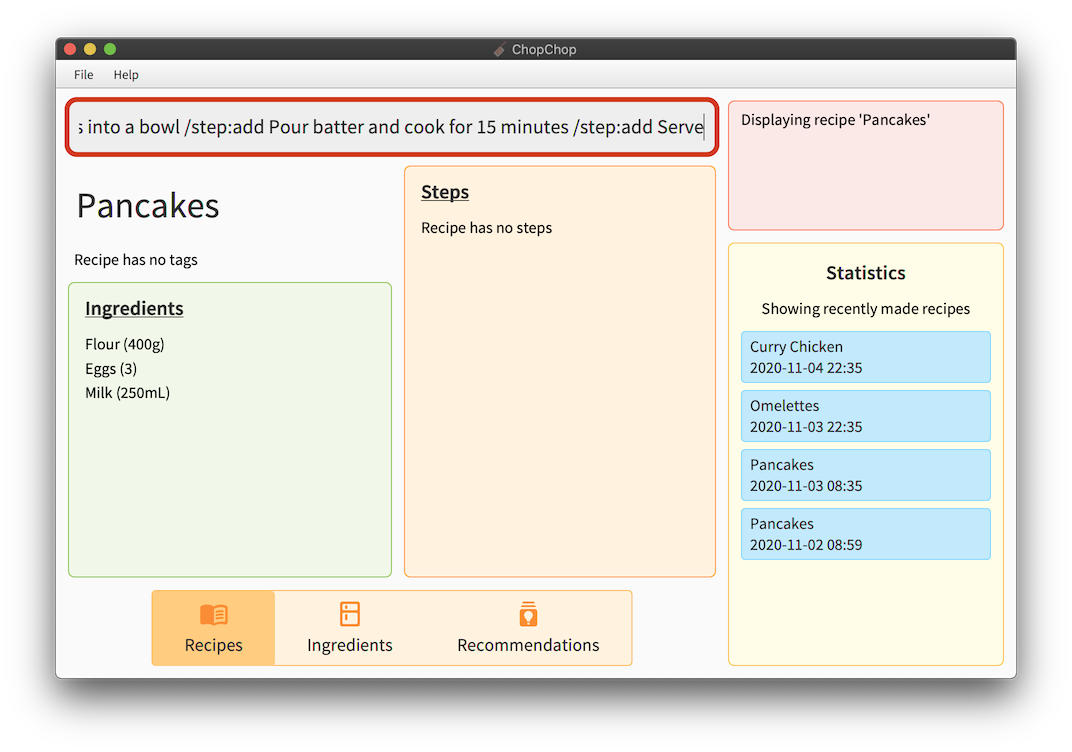Image resolution: width=1072 pixels, height=752 pixels.
Task: Click the ChopChop knife icon in title bar
Action: click(x=500, y=49)
